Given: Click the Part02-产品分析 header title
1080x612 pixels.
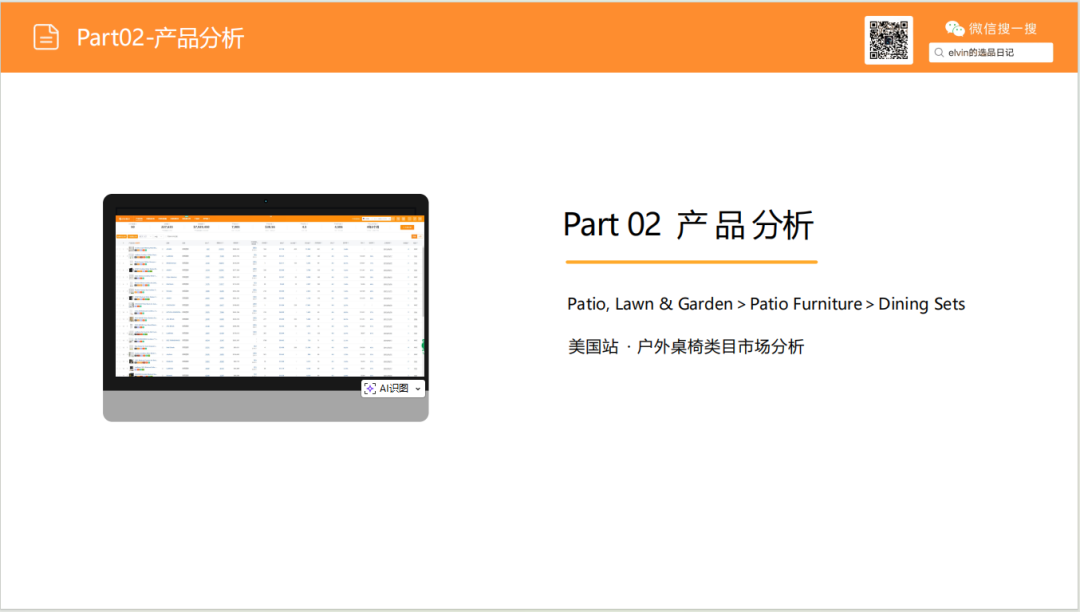Looking at the screenshot, I should point(160,38).
